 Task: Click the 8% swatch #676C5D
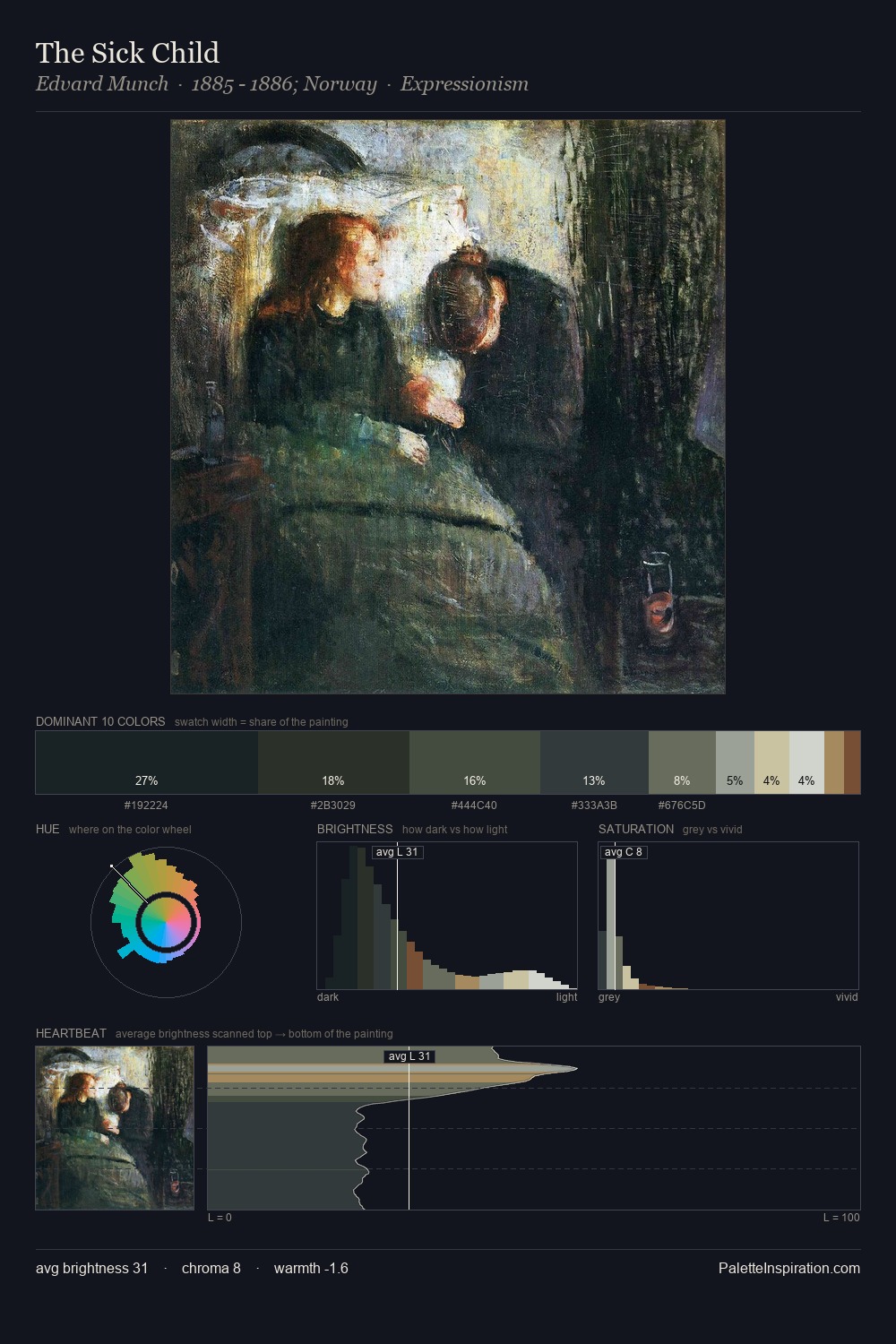point(682,762)
